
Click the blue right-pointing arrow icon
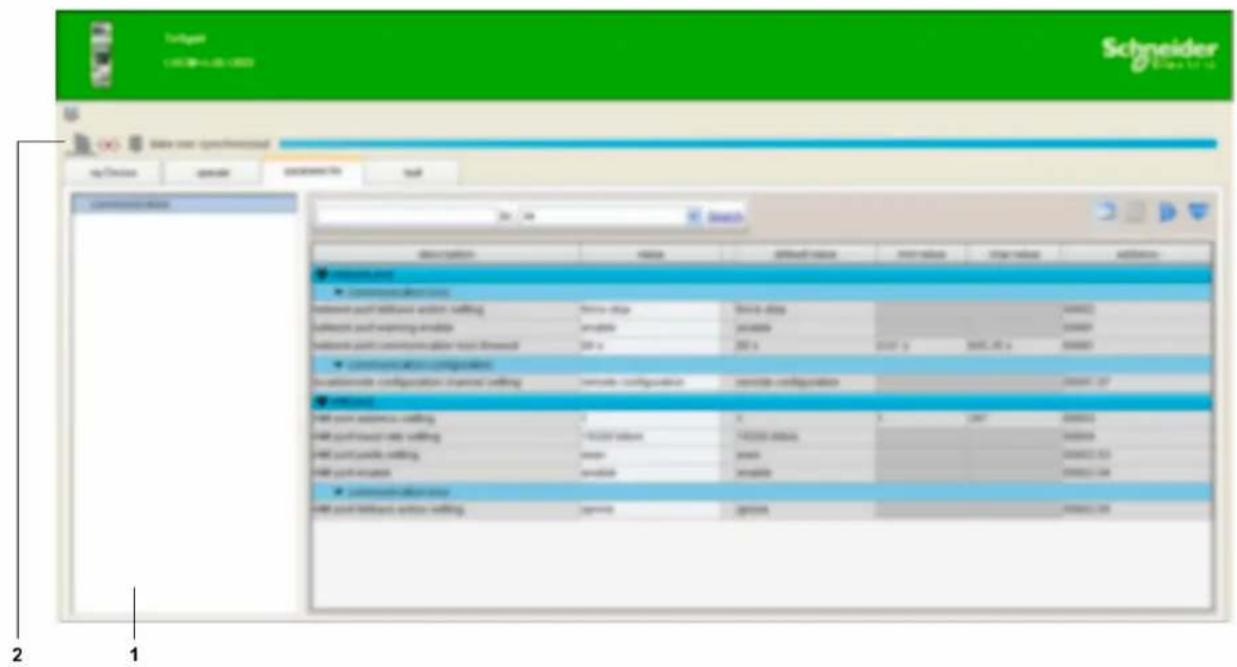click(x=1167, y=212)
